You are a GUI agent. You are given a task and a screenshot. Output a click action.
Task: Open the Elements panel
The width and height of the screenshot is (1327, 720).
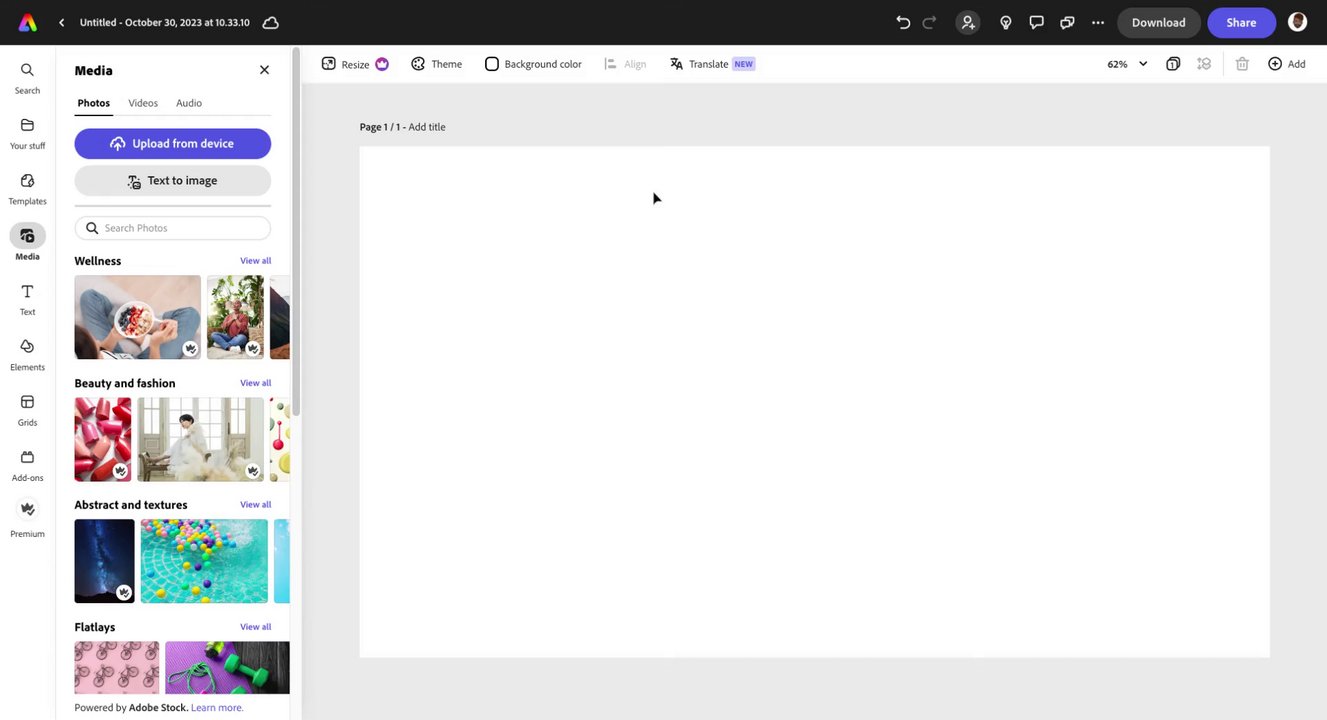pos(27,354)
